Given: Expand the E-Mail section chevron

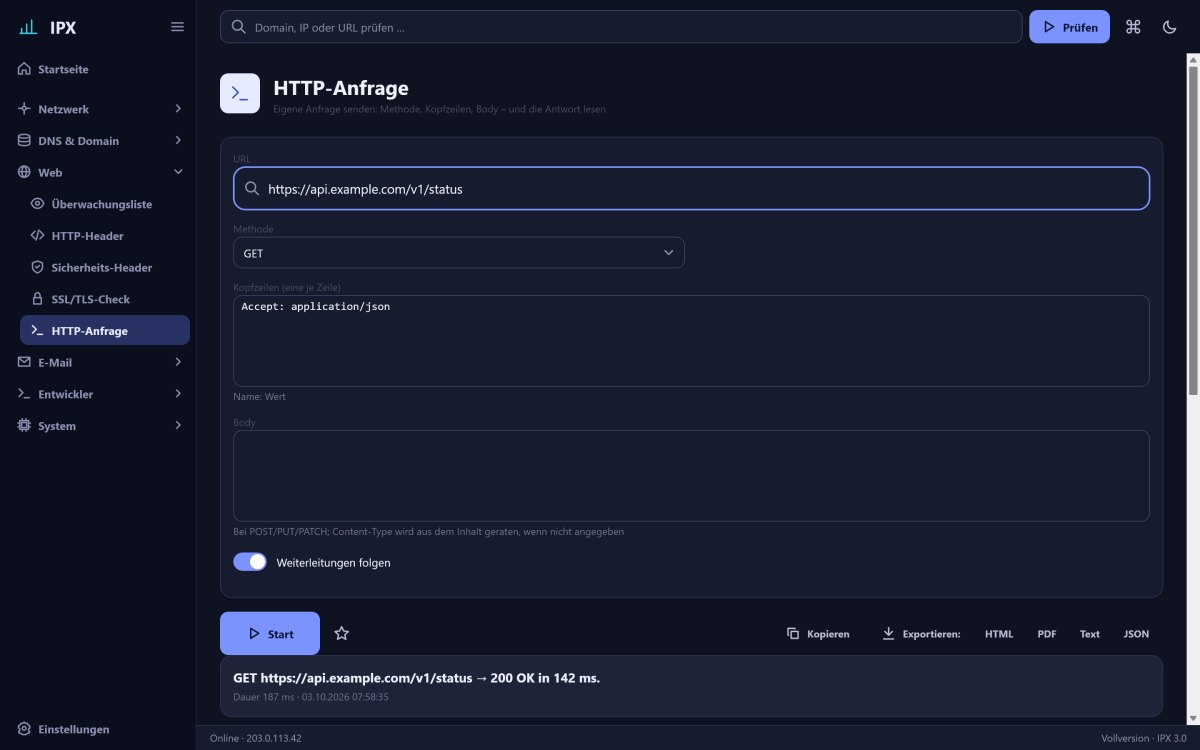Looking at the screenshot, I should [178, 362].
